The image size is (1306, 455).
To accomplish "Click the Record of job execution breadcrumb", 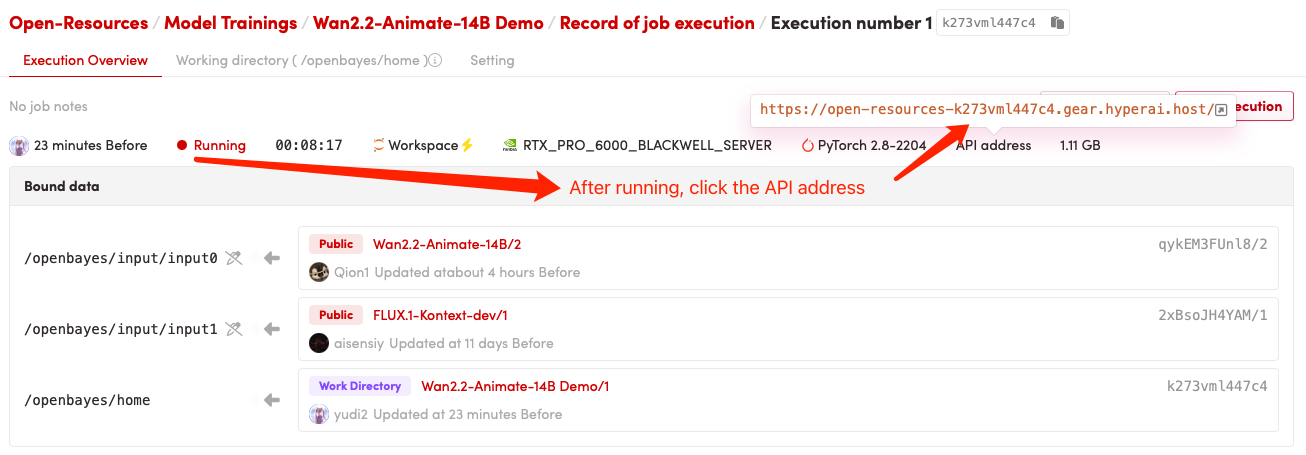I will pyautogui.click(x=657, y=23).
